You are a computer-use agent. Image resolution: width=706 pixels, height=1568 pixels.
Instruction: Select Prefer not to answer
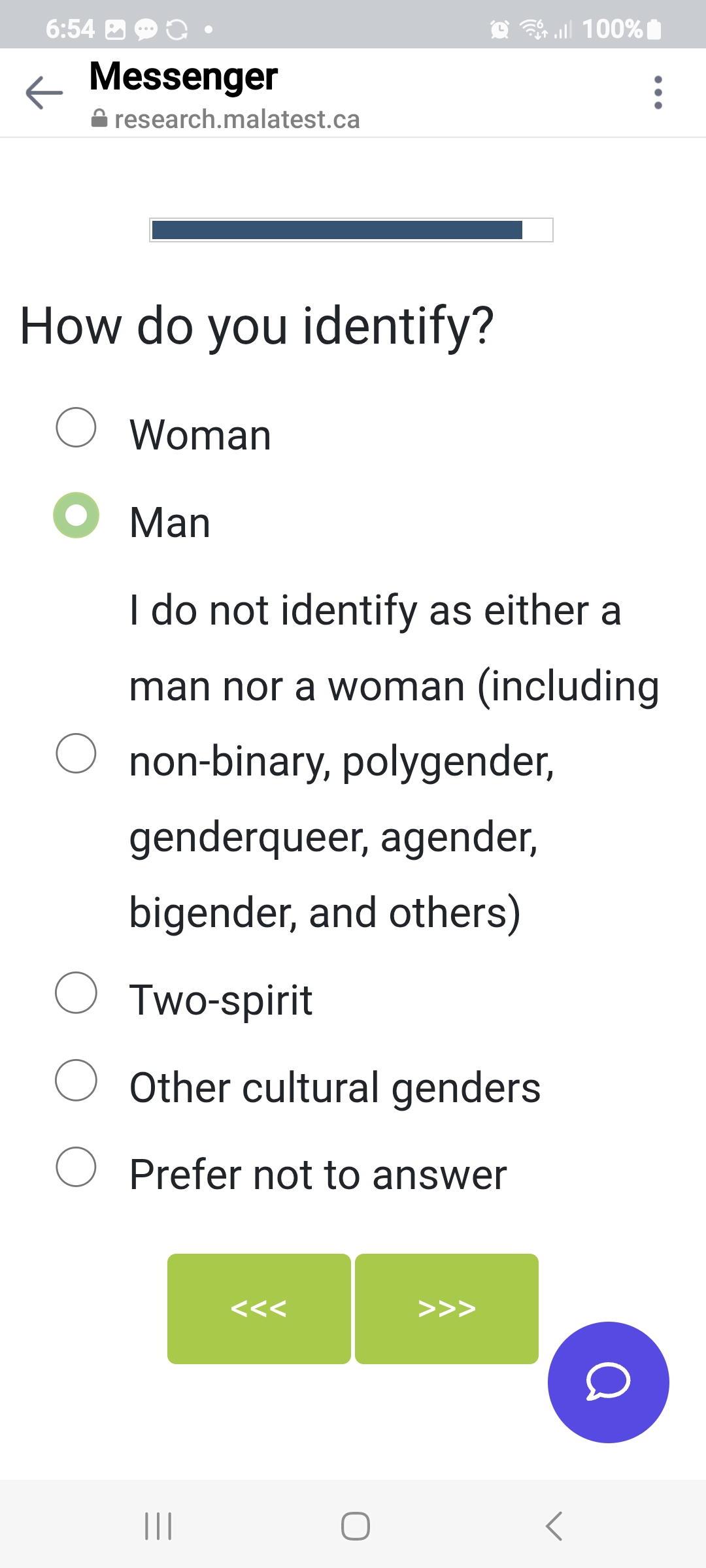pos(76,1167)
